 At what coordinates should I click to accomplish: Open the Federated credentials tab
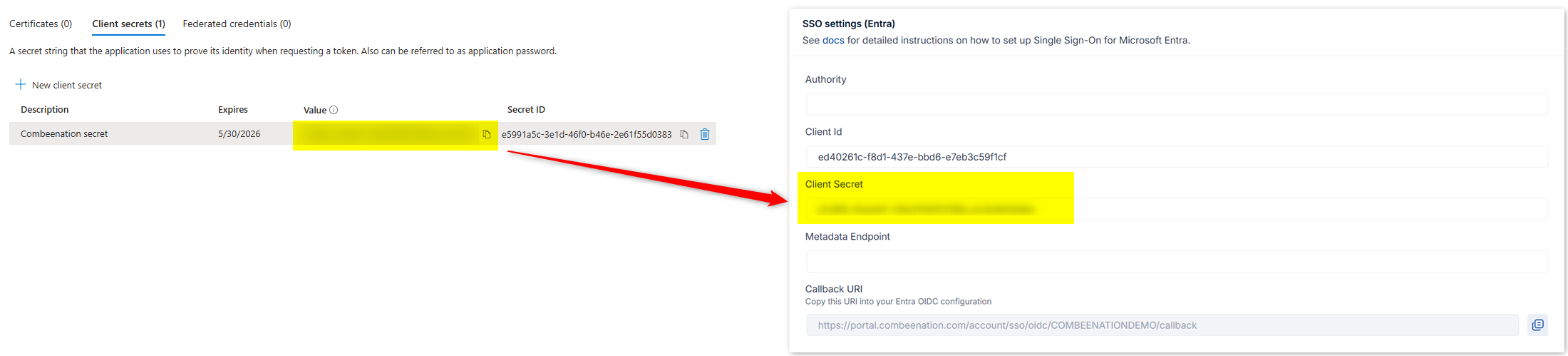237,24
